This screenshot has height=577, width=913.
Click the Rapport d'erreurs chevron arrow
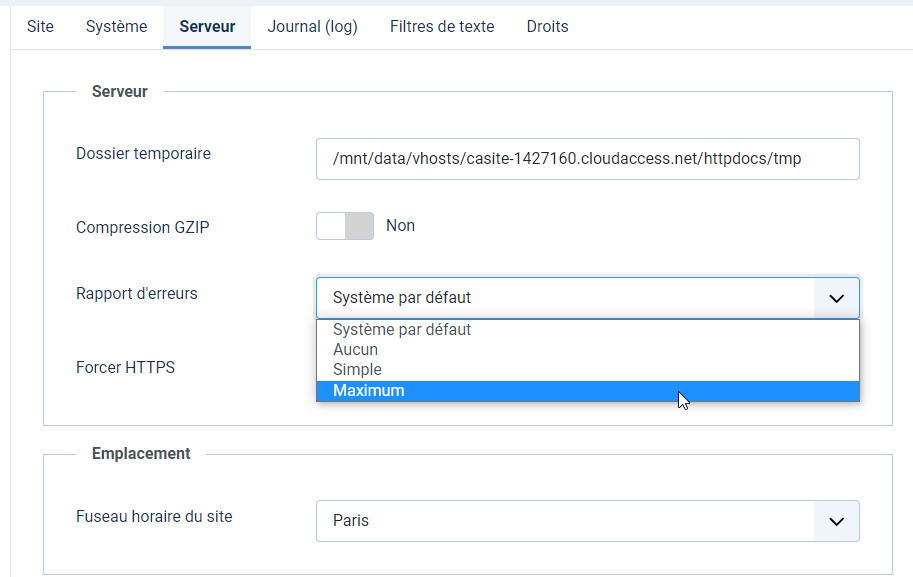(837, 298)
